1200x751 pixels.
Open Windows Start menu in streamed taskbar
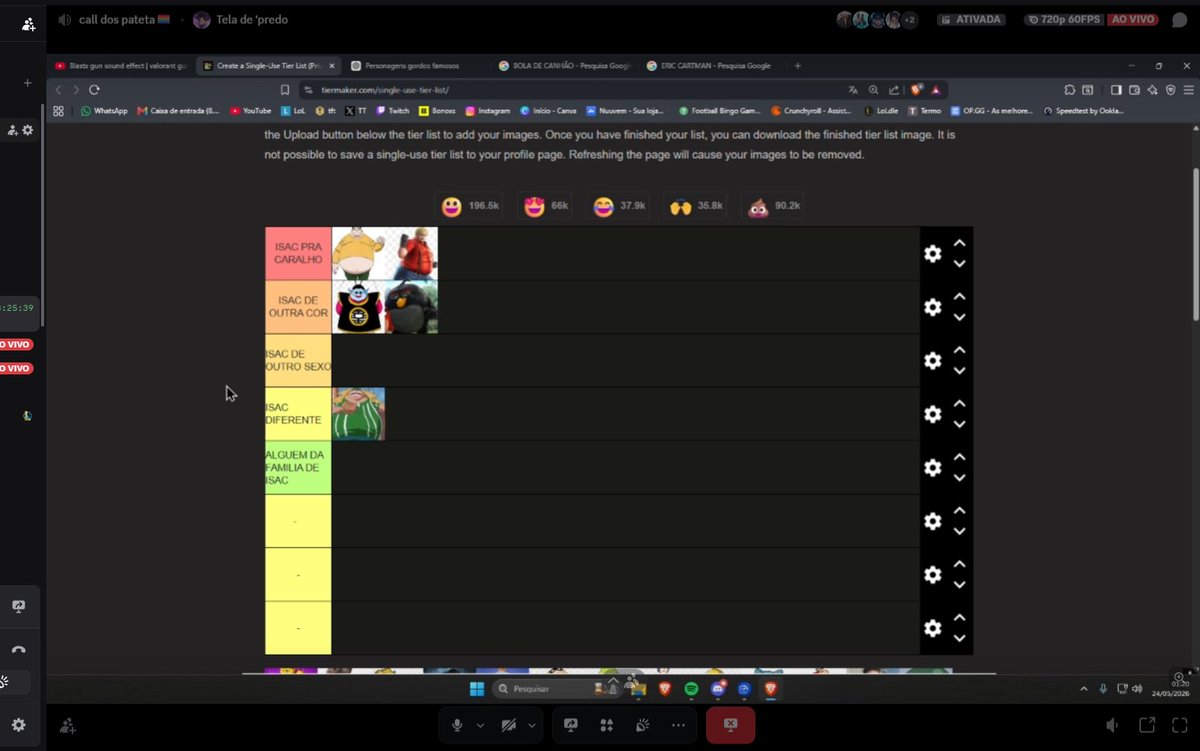(x=477, y=689)
